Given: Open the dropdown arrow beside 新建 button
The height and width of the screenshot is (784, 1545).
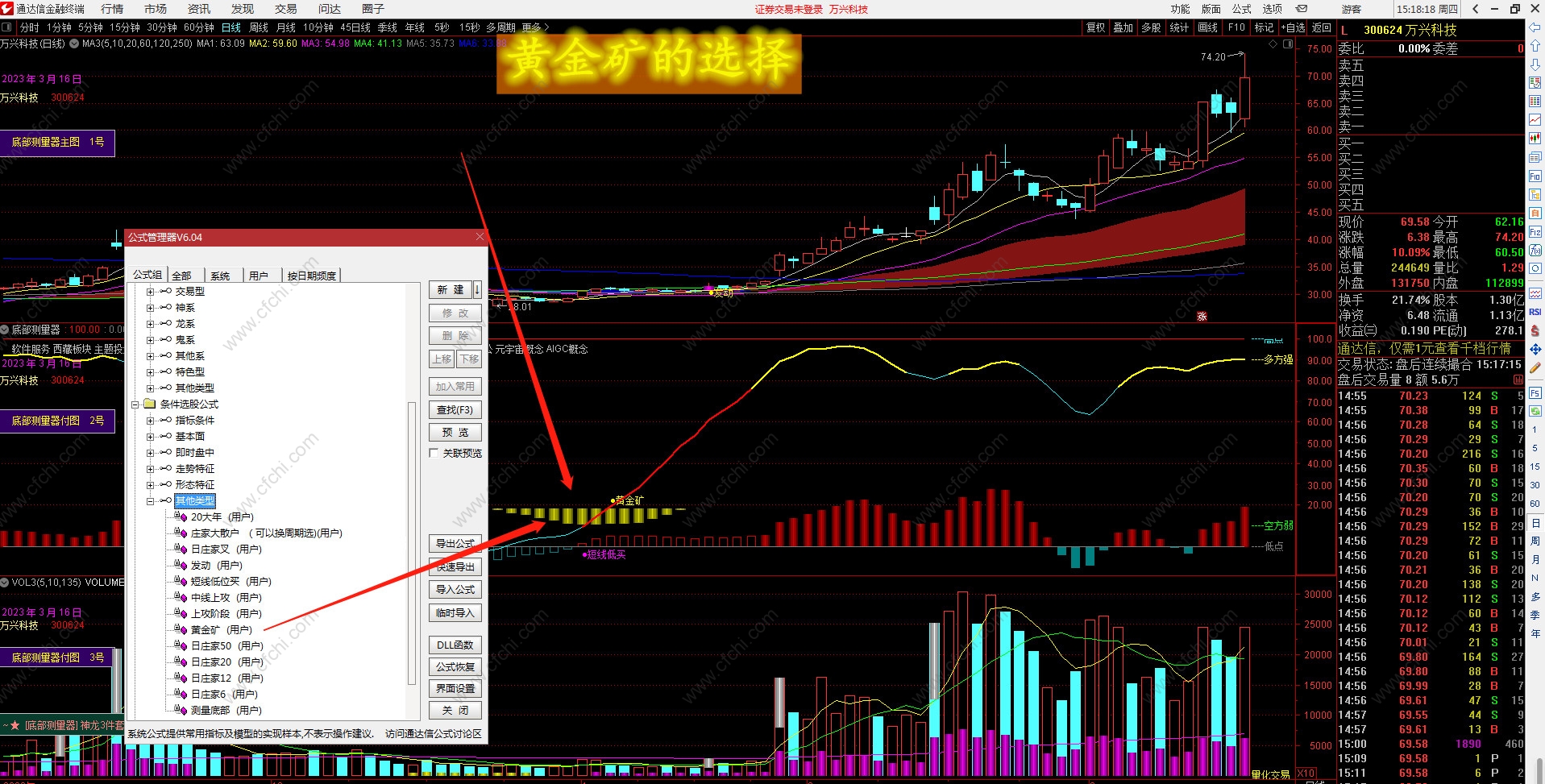Looking at the screenshot, I should 477,289.
